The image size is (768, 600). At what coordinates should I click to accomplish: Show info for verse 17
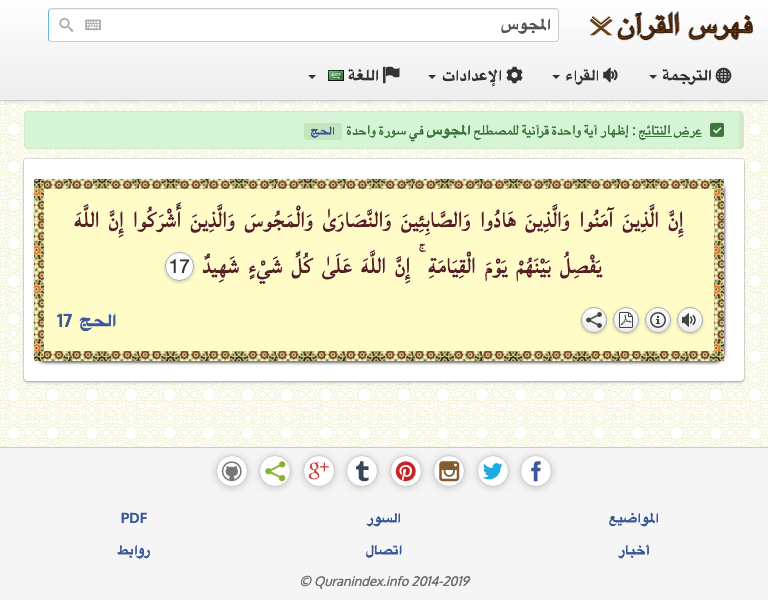[657, 320]
